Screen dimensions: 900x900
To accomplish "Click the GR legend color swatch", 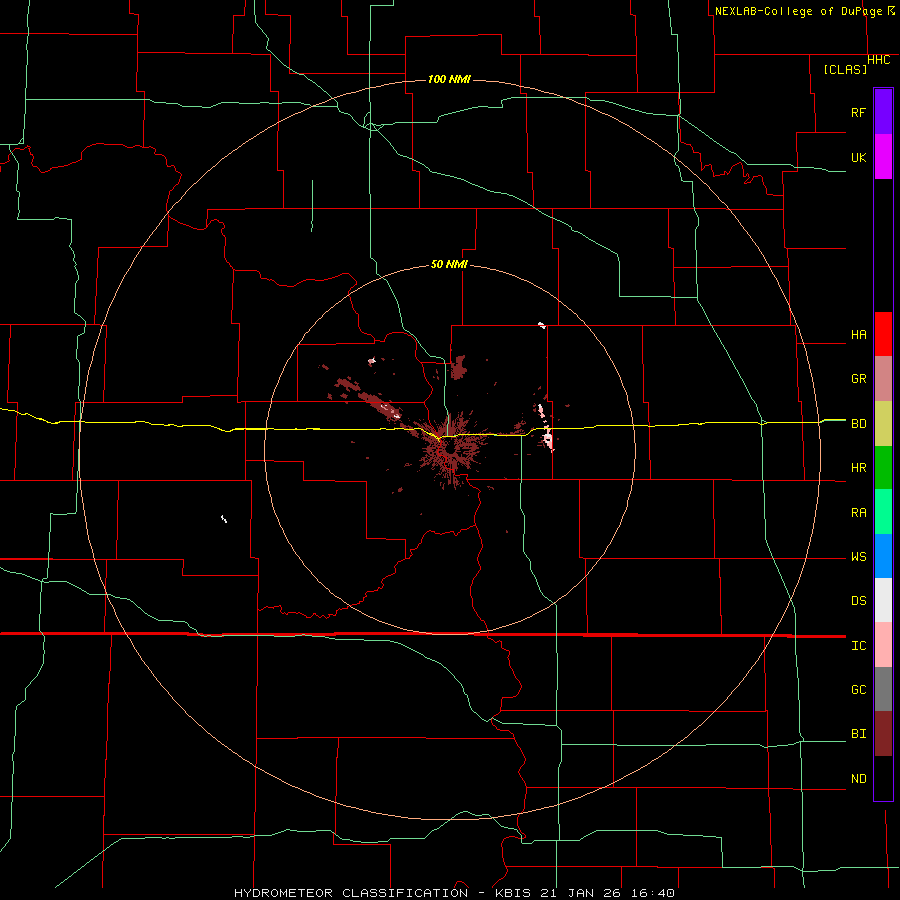I will point(883,378).
